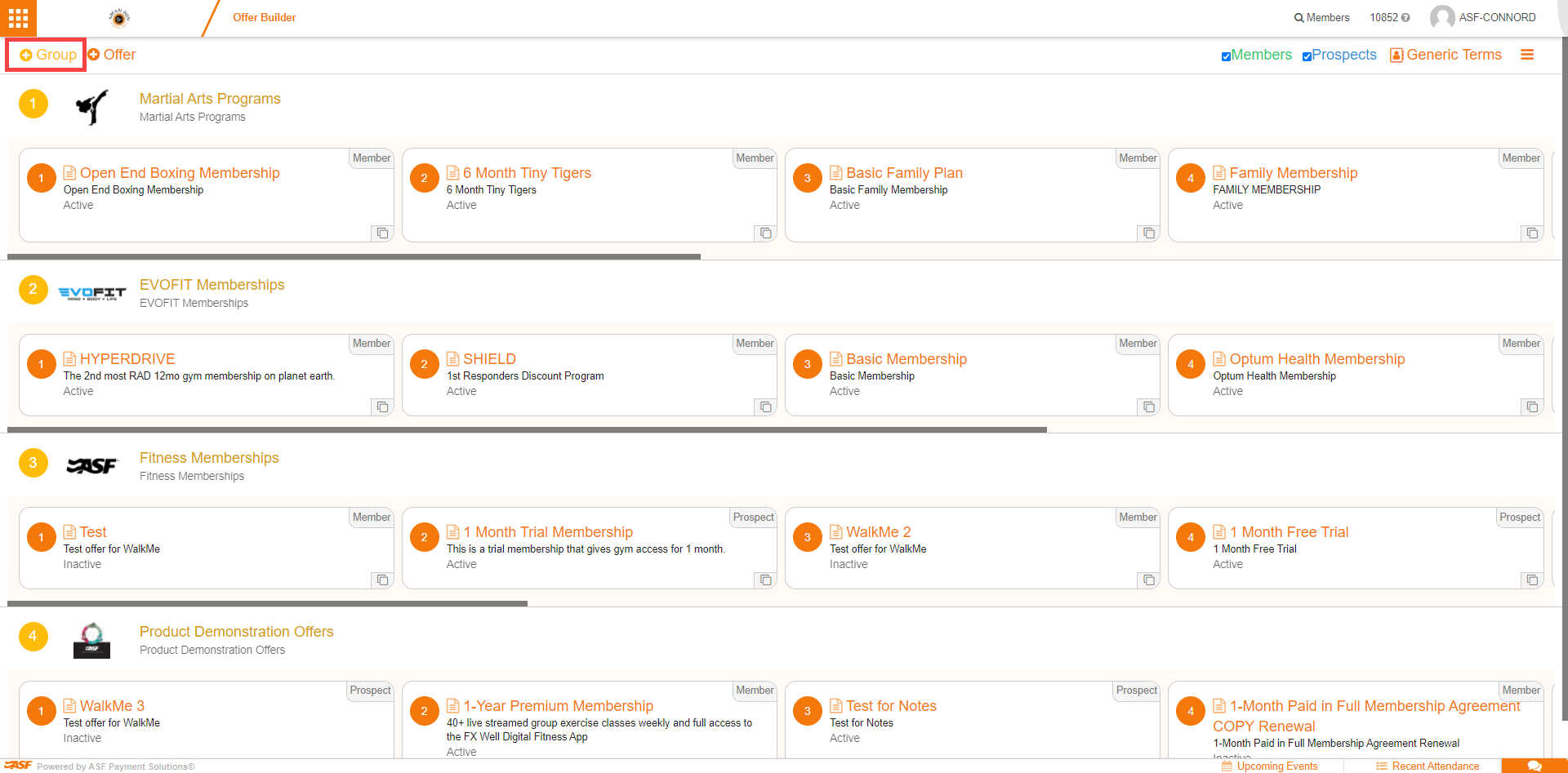1568x773 pixels.
Task: Click the ASF-CONNORD username
Action: click(x=1497, y=17)
